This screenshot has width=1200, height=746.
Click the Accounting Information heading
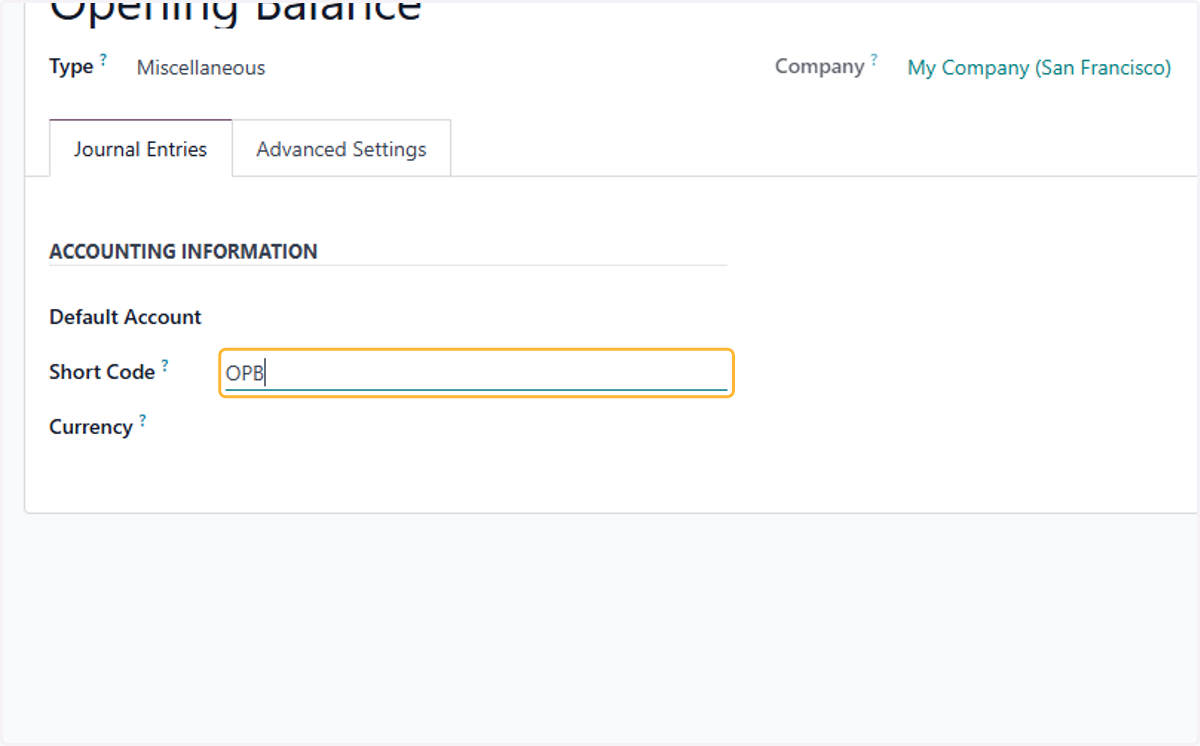click(183, 251)
